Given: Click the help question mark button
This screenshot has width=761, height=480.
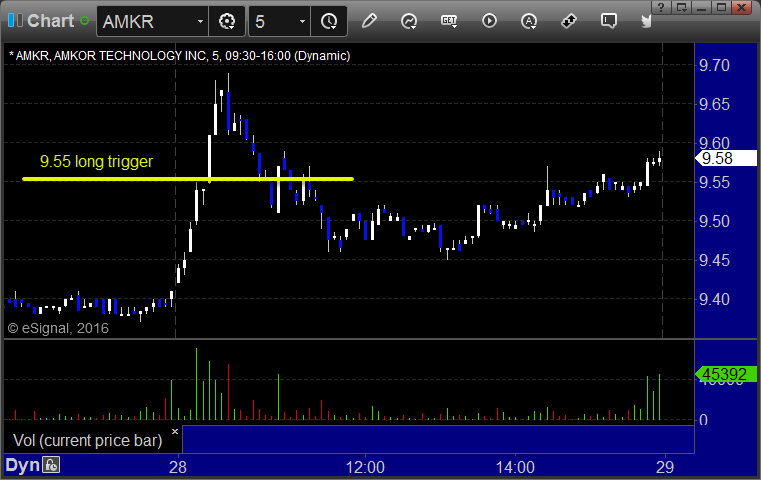Looking at the screenshot, I should [661, 7].
